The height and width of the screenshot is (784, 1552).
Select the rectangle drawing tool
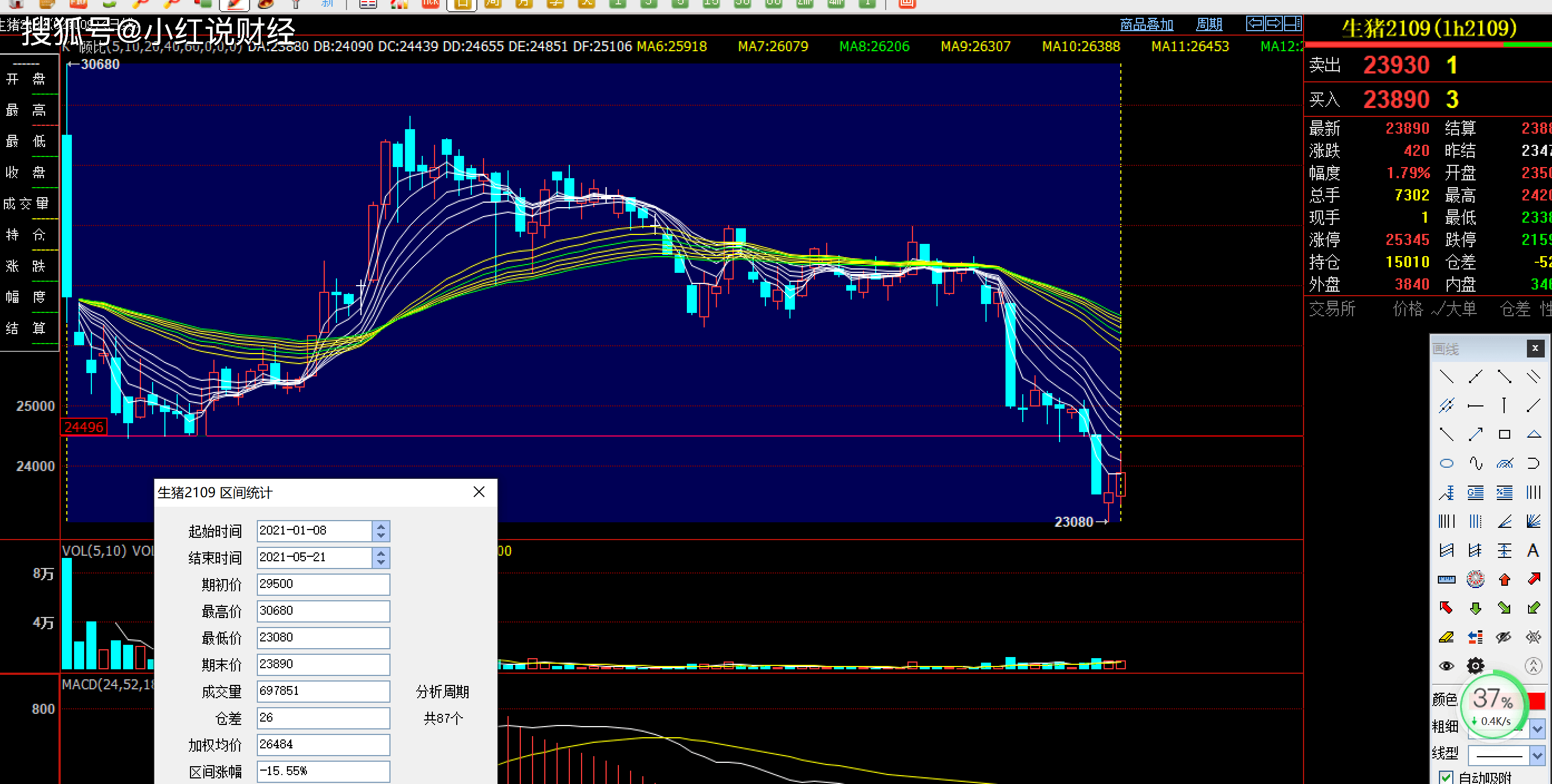tap(1505, 434)
